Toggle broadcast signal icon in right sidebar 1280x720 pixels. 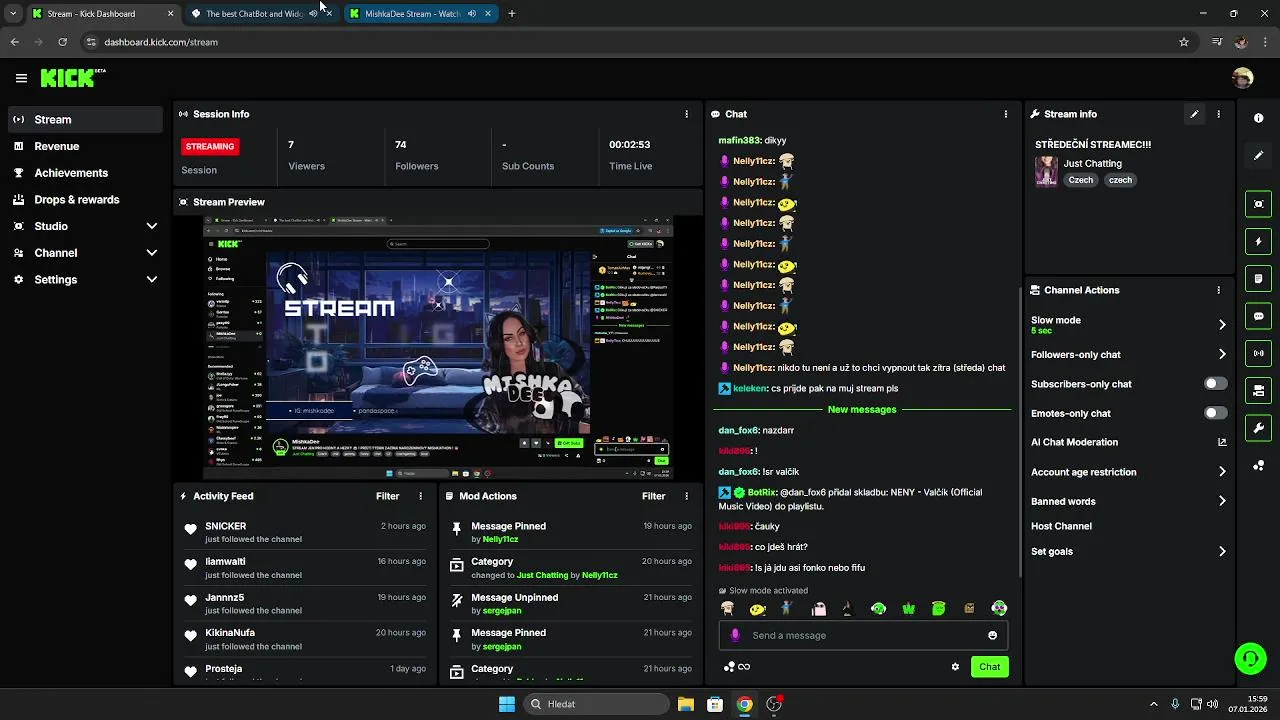[1258, 353]
